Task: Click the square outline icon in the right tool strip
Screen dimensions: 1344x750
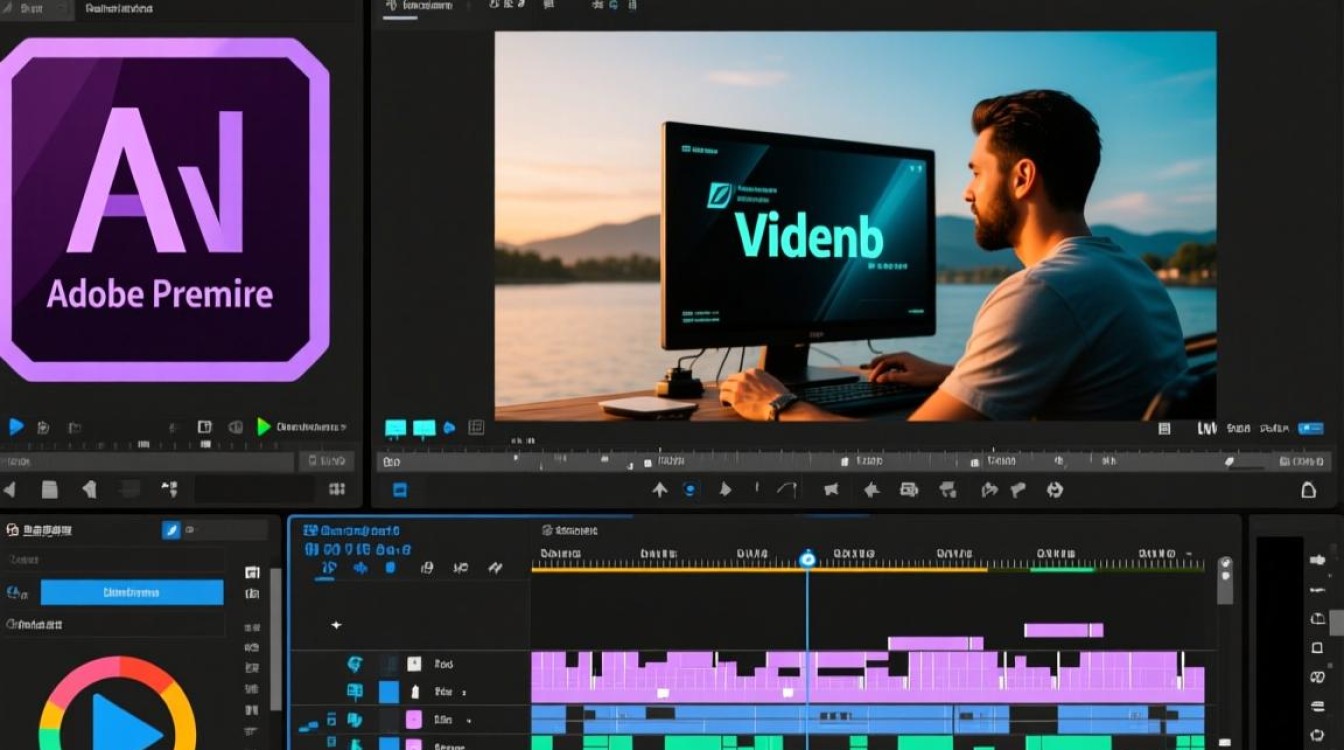Action: click(x=1318, y=650)
